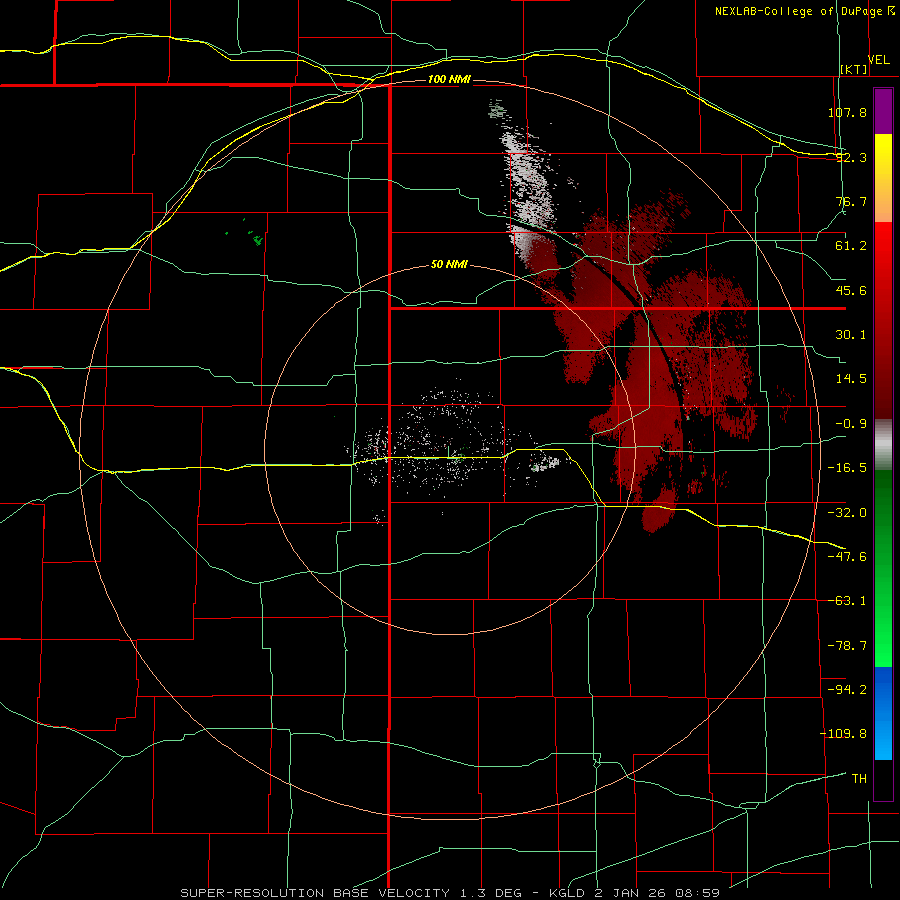Select the 14.5 velocity scale value
This screenshot has width=900, height=900.
[x=851, y=379]
